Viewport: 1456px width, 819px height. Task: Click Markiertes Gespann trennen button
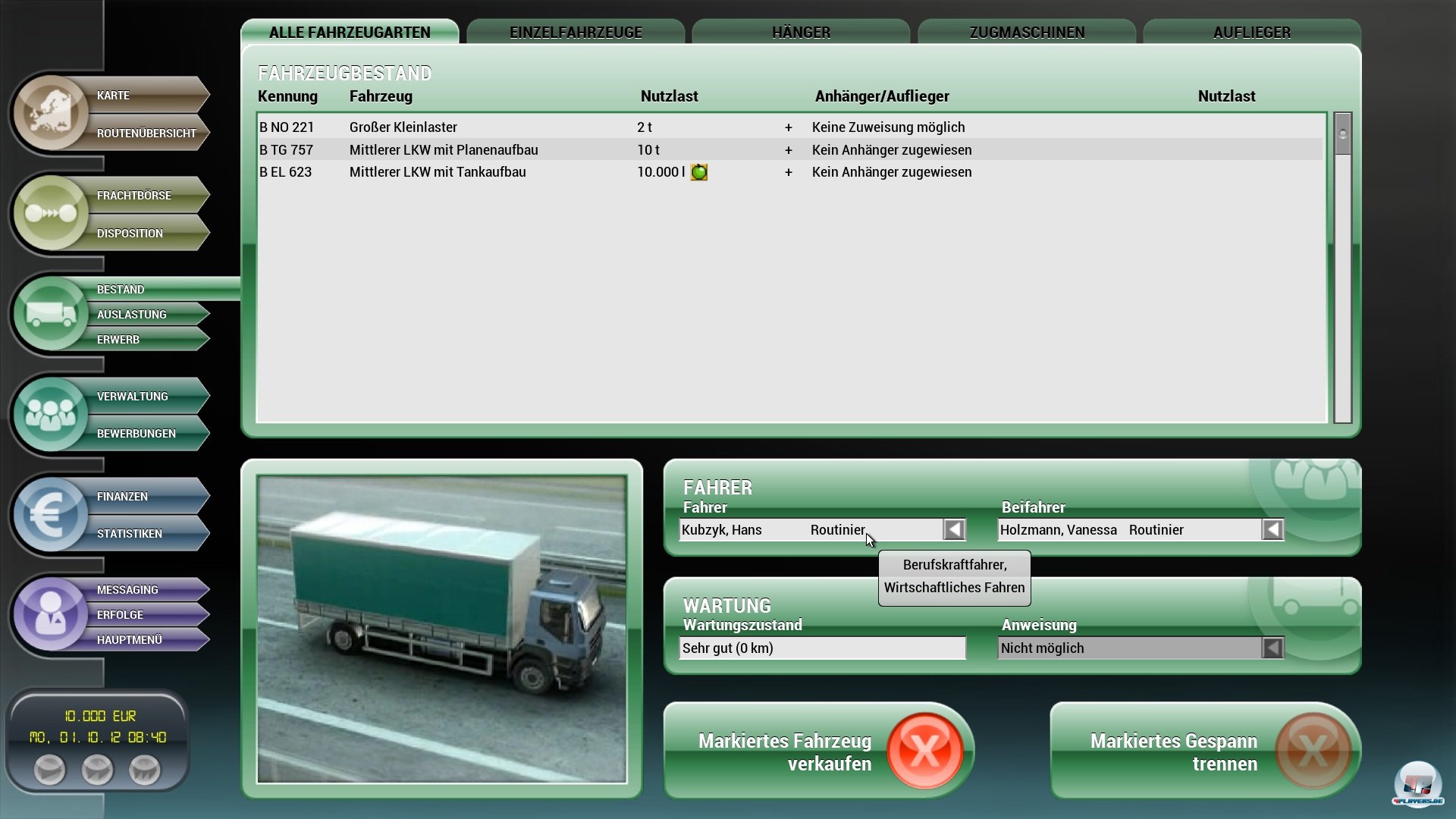click(x=1204, y=752)
